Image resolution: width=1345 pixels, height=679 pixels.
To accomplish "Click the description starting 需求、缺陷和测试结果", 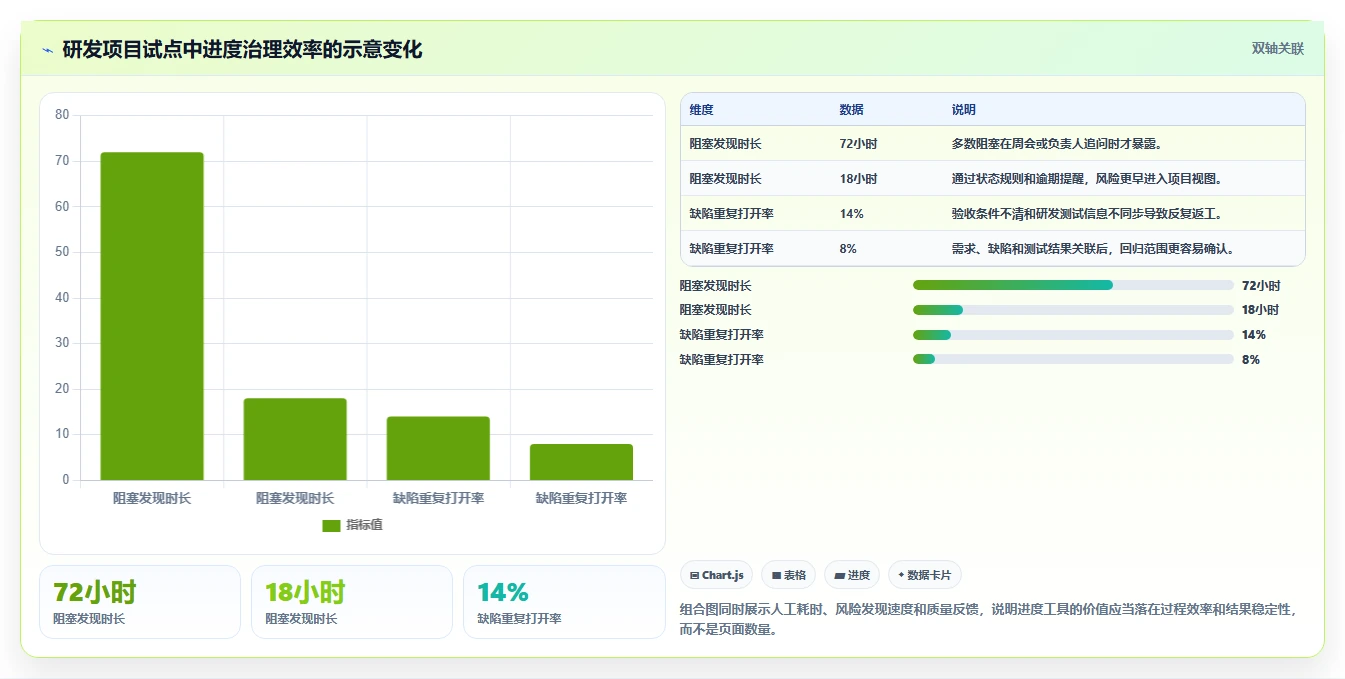I will point(1093,249).
